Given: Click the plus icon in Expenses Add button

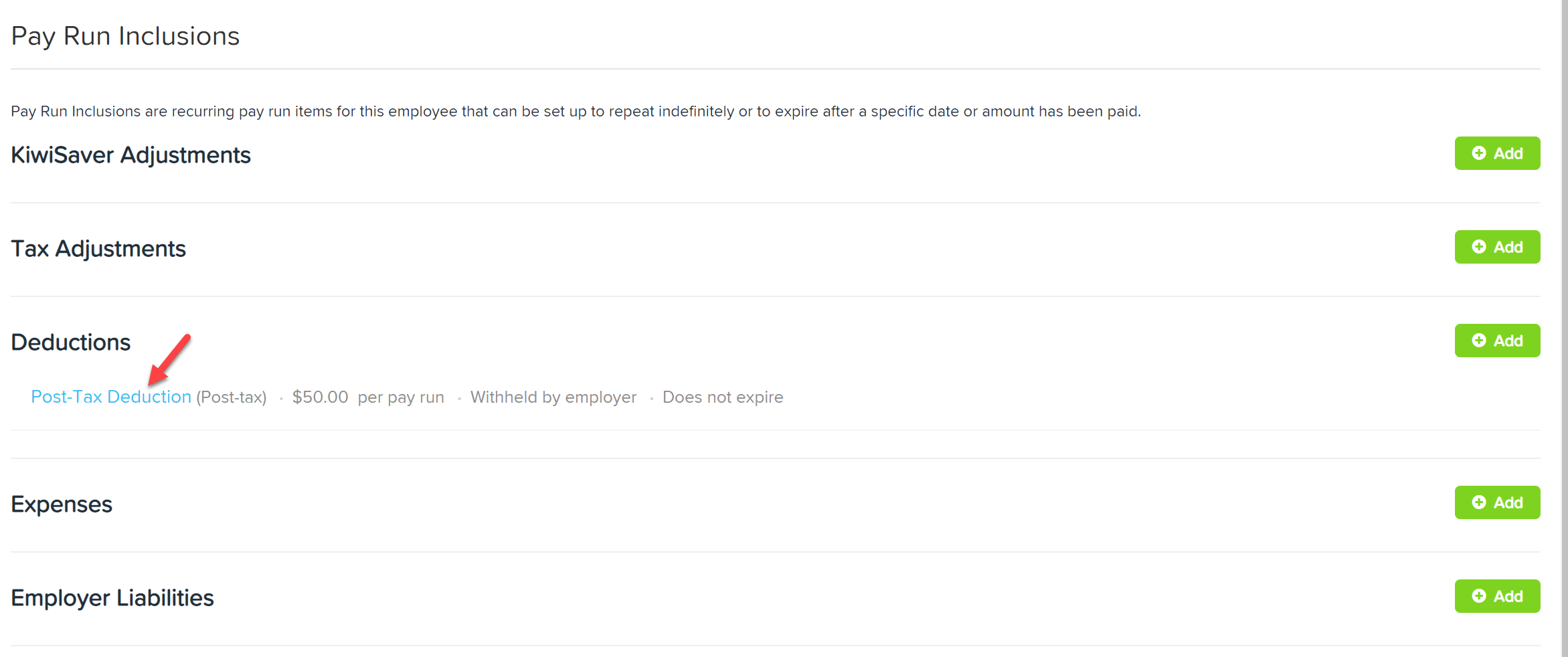Looking at the screenshot, I should coord(1479,502).
